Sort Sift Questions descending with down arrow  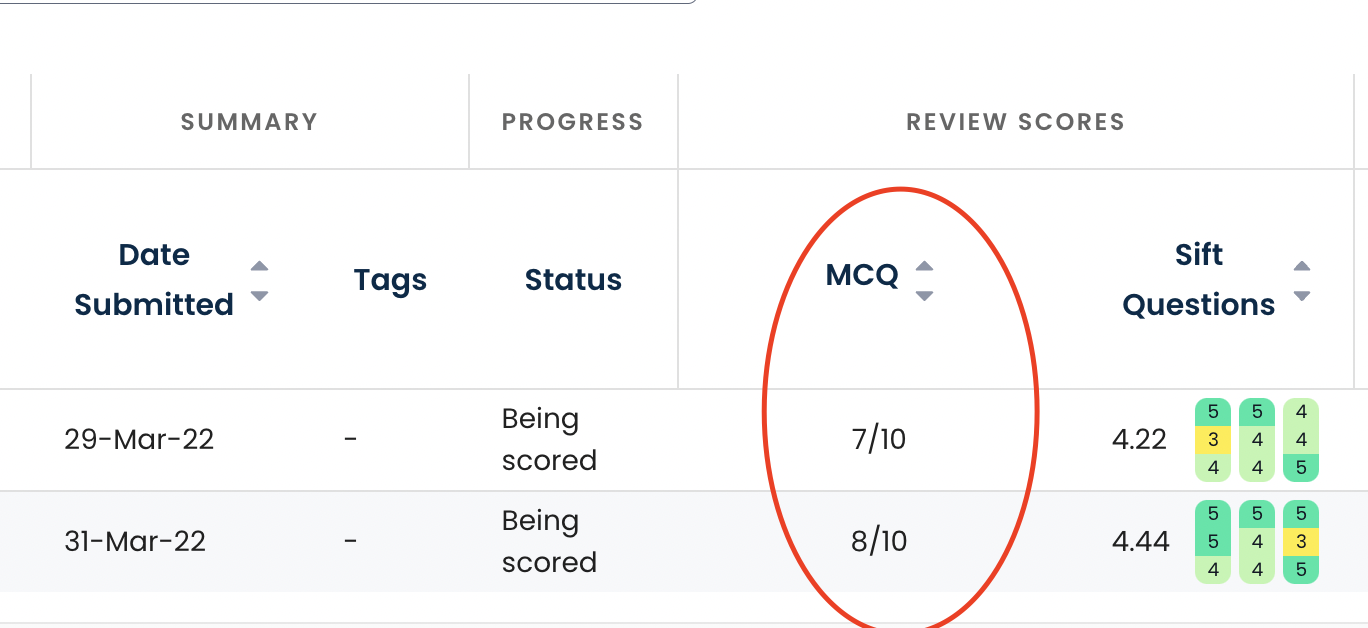(1301, 296)
